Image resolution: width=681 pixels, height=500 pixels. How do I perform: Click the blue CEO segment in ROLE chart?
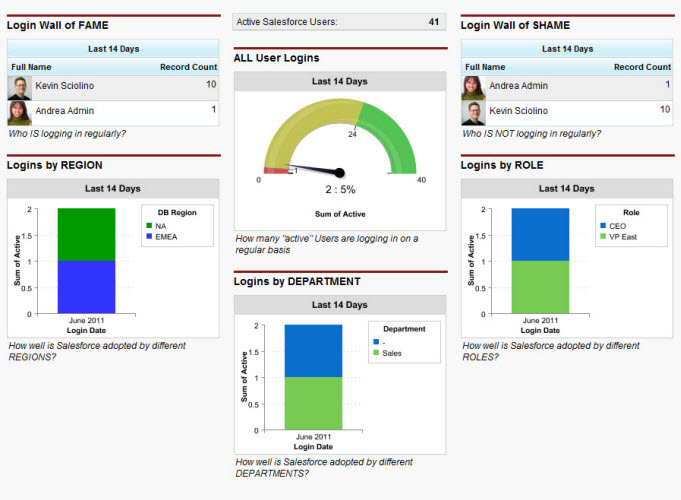pyautogui.click(x=540, y=235)
